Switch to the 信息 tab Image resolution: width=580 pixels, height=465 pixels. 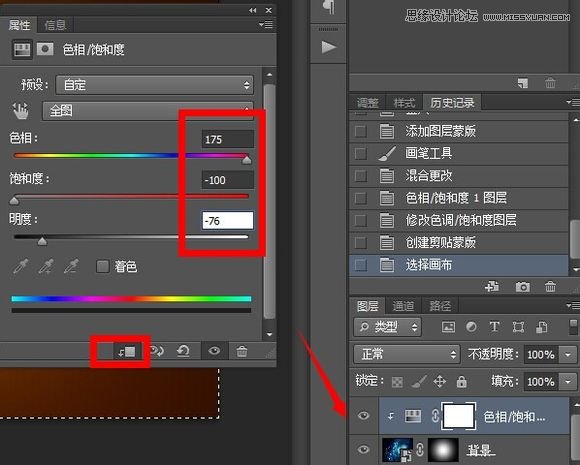point(55,25)
